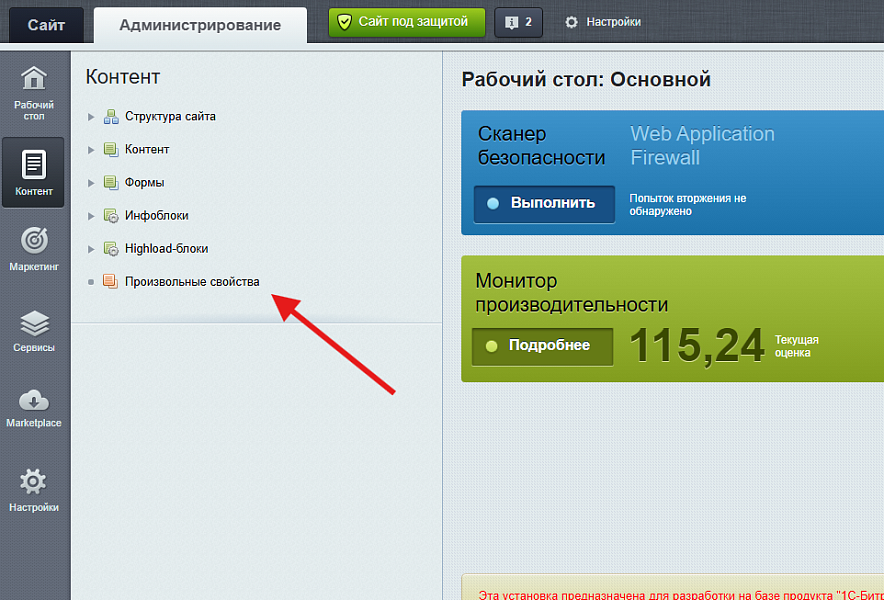Select the Администрирование tab
884x600 pixels.
pyautogui.click(x=200, y=25)
